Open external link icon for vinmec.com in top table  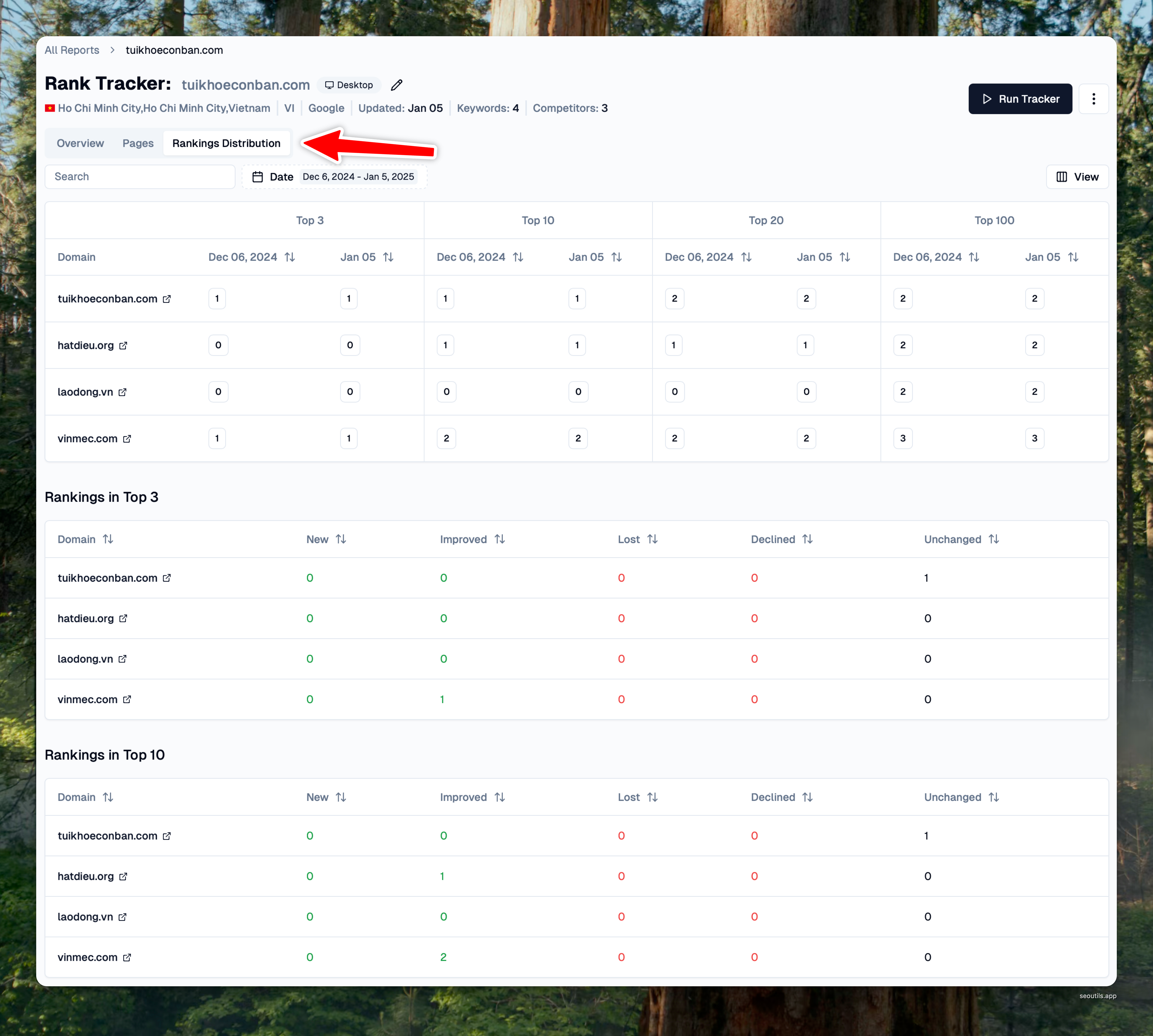[127, 439]
